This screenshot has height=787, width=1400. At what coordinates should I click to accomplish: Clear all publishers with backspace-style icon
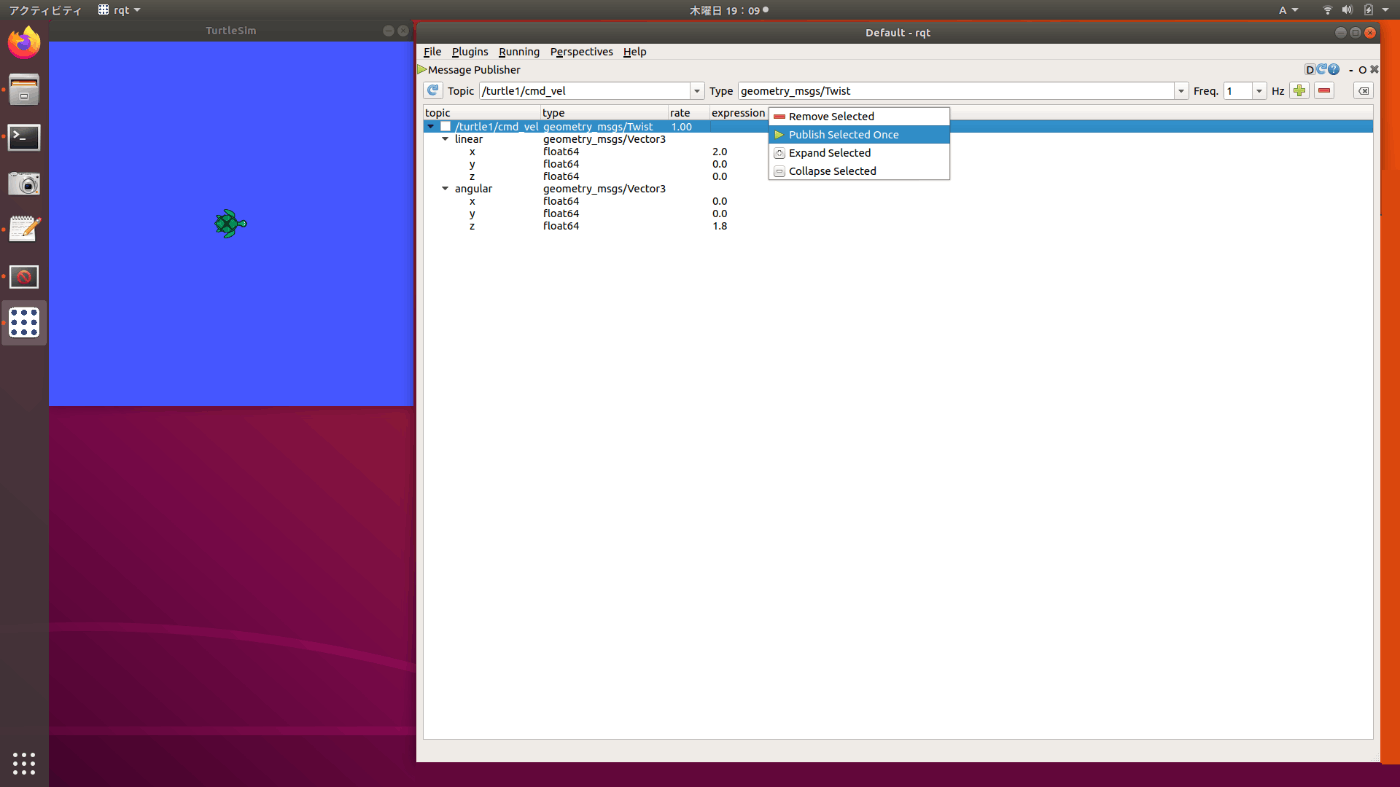pos(1363,91)
